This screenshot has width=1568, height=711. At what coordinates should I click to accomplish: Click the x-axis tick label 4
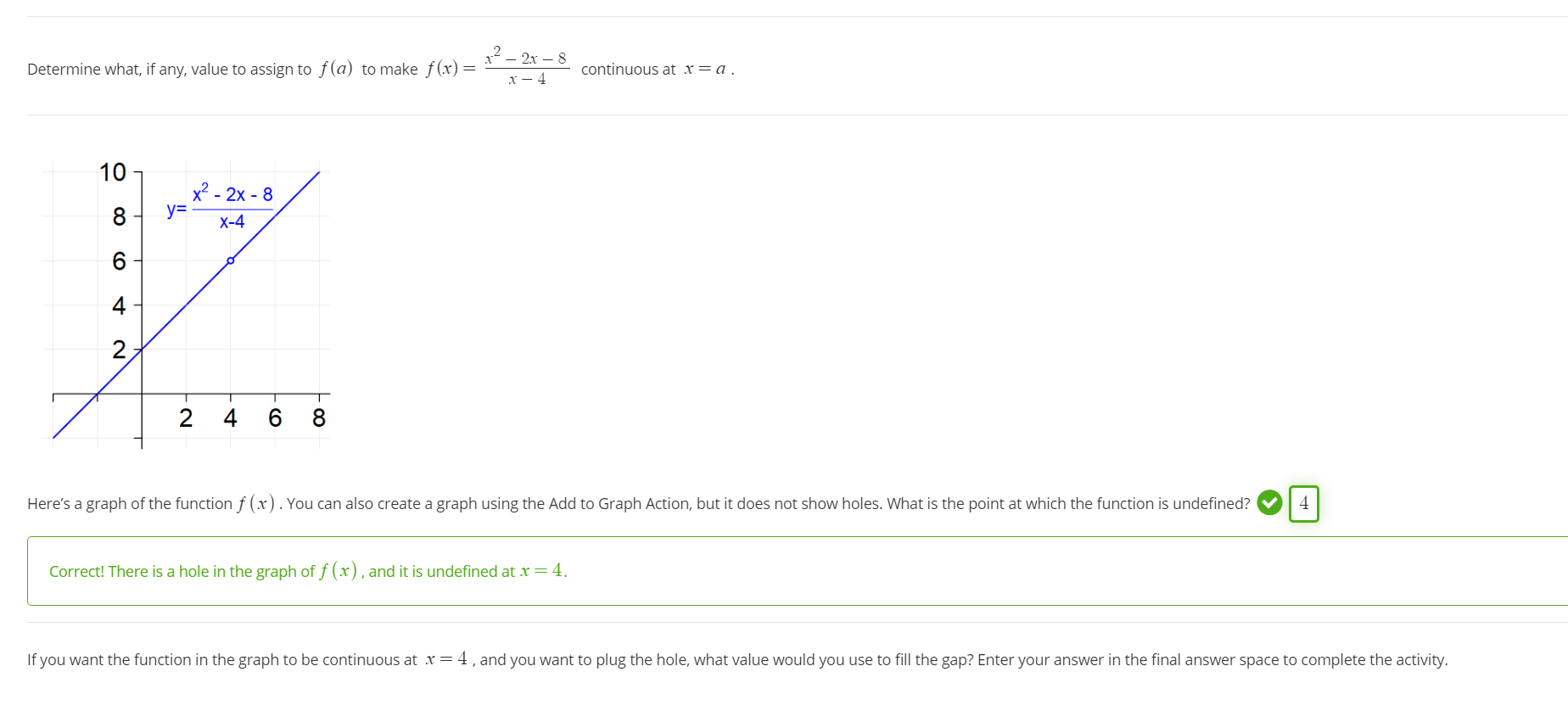click(x=229, y=417)
